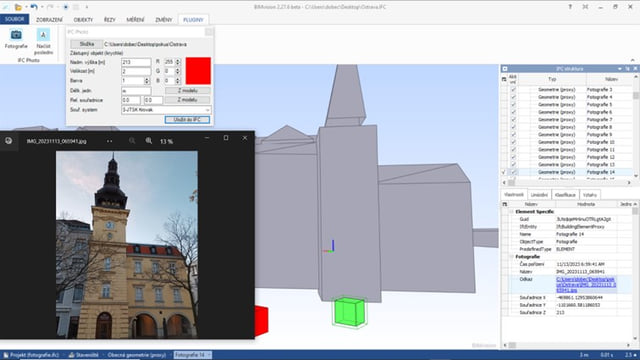Toggle visibility checkbox for Fotografie 9

pyautogui.click(x=513, y=134)
